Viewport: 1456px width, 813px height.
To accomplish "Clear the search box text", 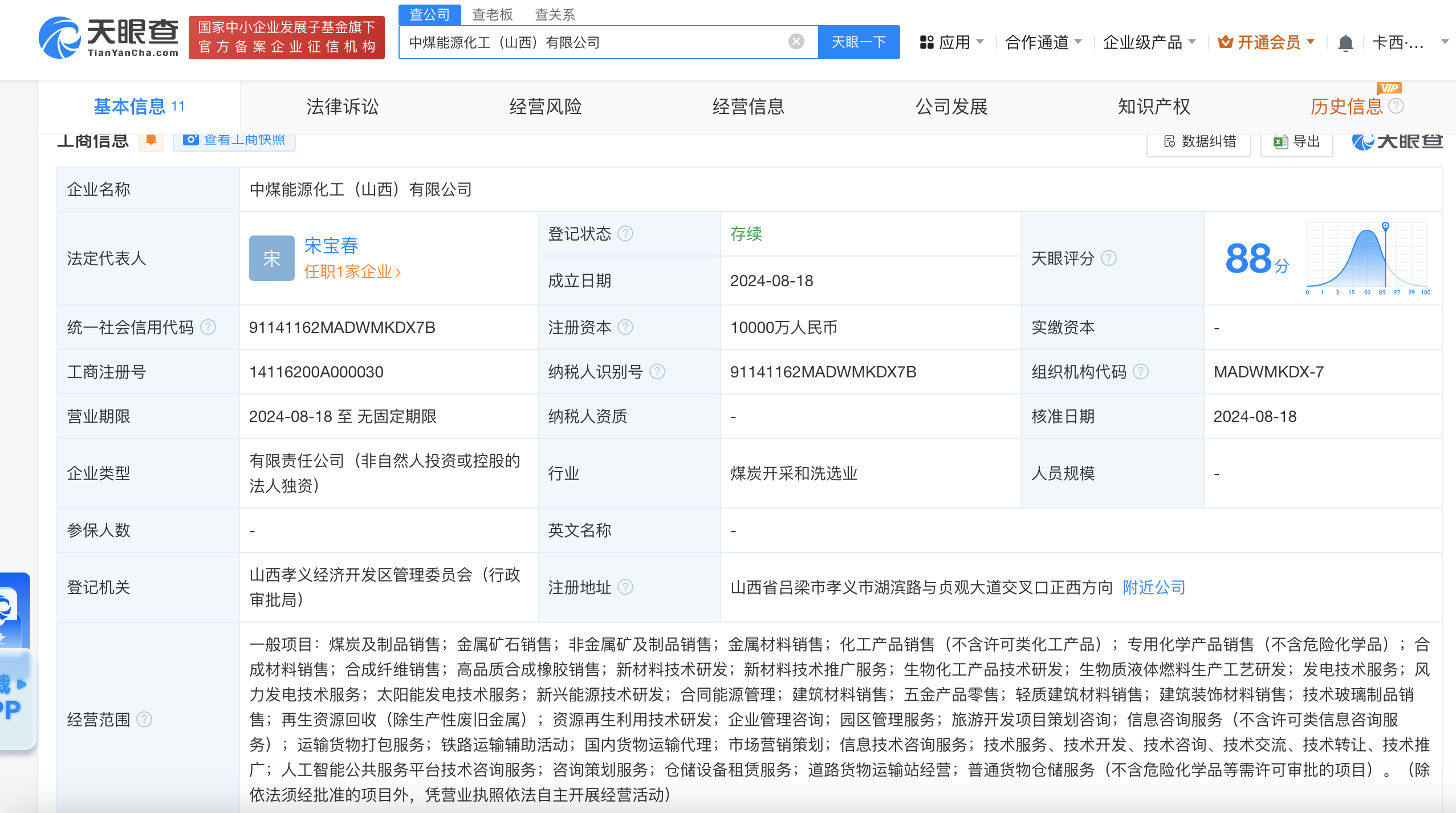I will 796,42.
